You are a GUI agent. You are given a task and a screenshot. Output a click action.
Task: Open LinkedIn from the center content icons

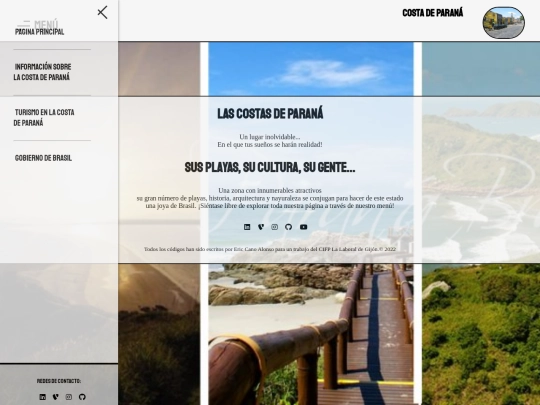coord(247,227)
